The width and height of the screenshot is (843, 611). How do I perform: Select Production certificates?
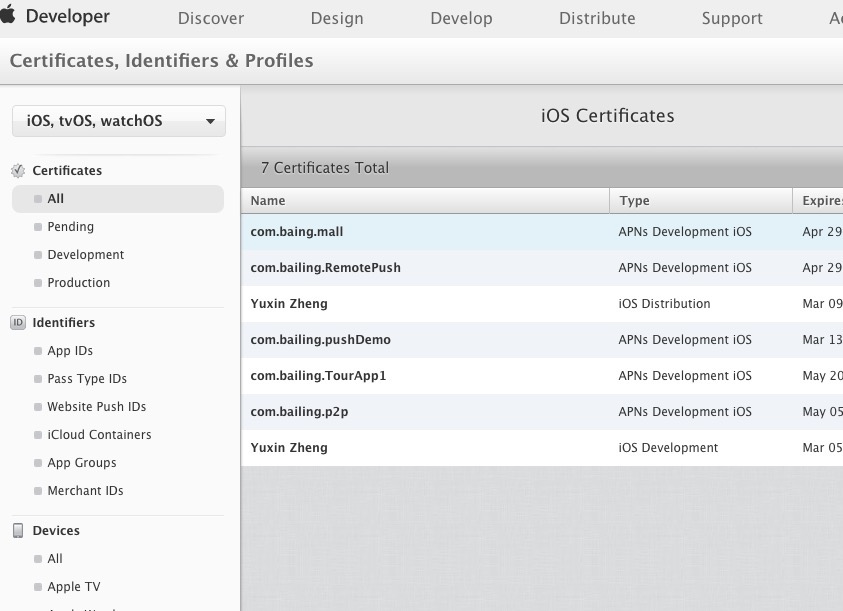click(78, 283)
